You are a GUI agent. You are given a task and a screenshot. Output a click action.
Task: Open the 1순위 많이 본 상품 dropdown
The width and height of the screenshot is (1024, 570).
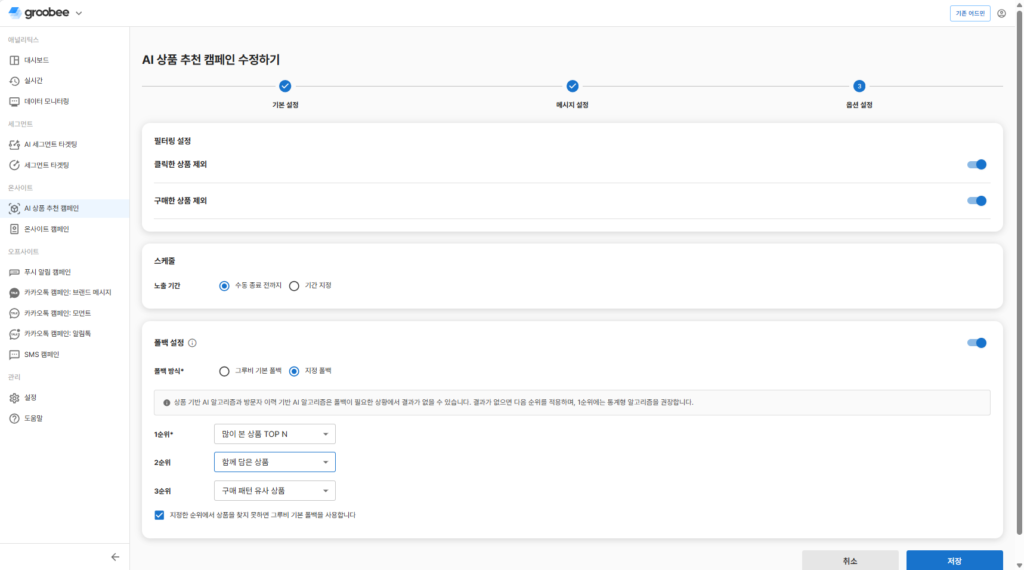[x=274, y=434]
